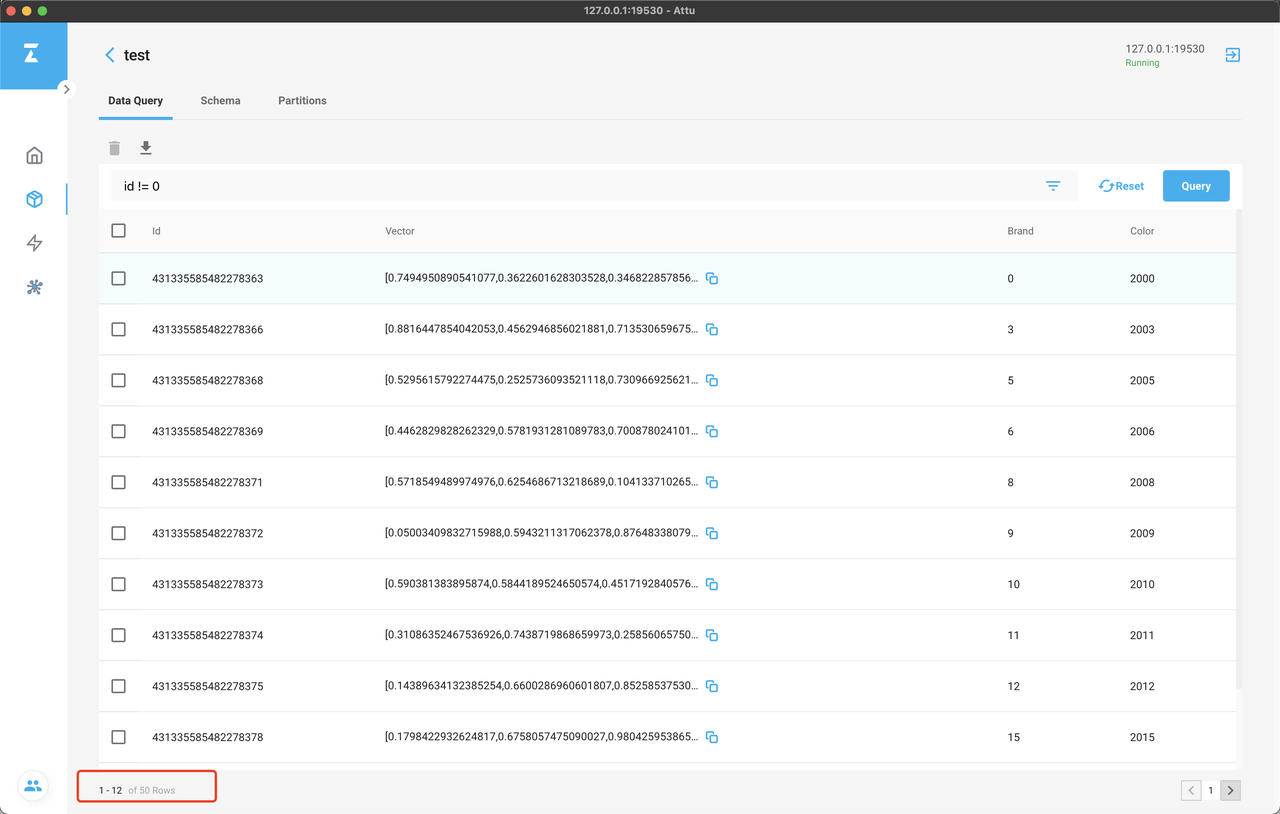Copy vector of row 431335585482278371

(x=712, y=482)
